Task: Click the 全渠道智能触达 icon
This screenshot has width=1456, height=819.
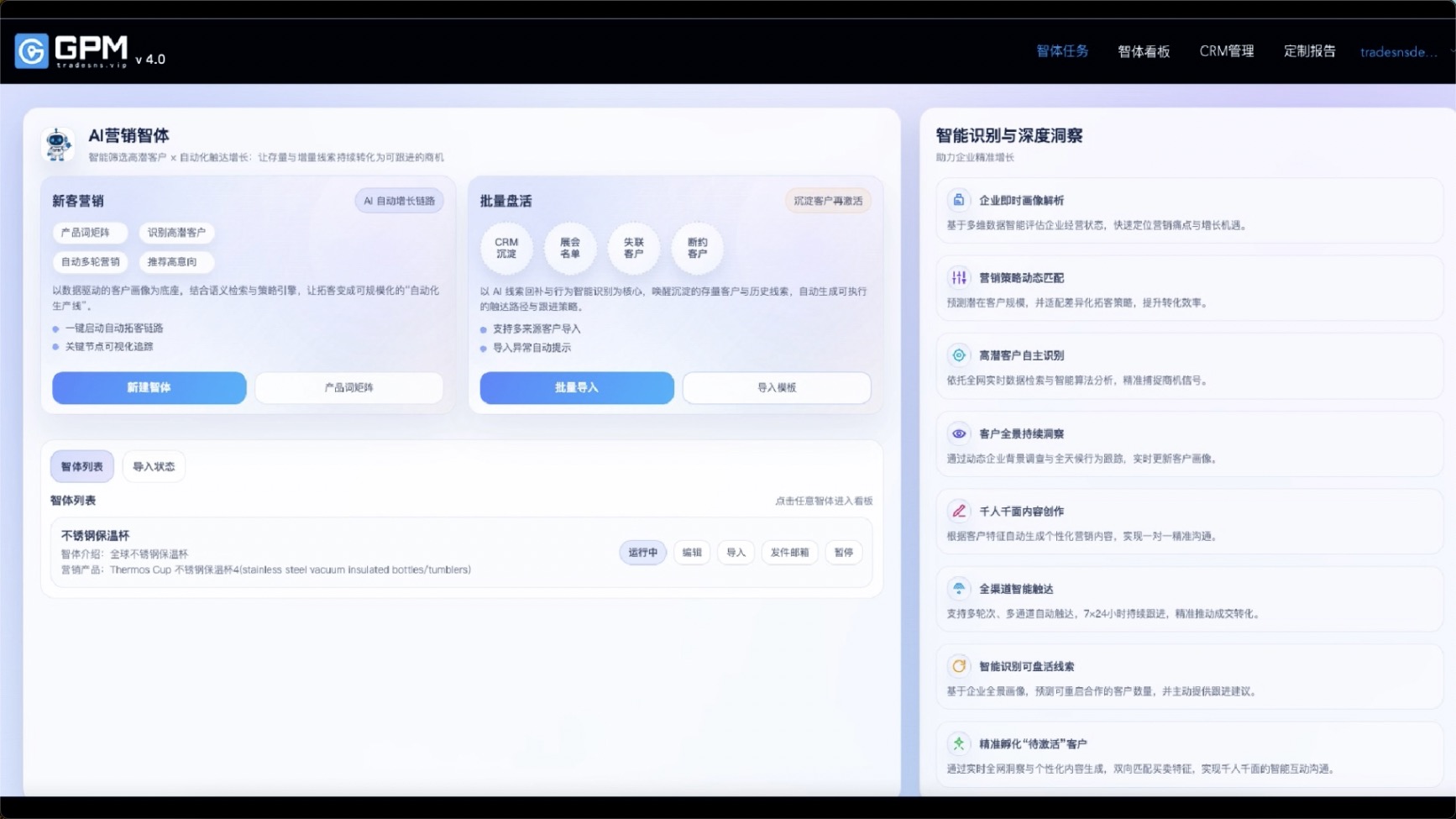Action: pyautogui.click(x=958, y=589)
